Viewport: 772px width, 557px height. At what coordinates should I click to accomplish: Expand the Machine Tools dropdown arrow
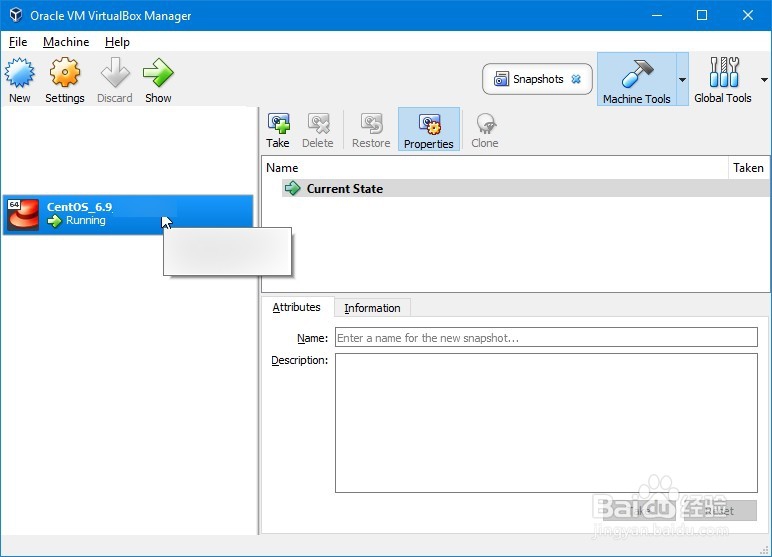coord(682,79)
